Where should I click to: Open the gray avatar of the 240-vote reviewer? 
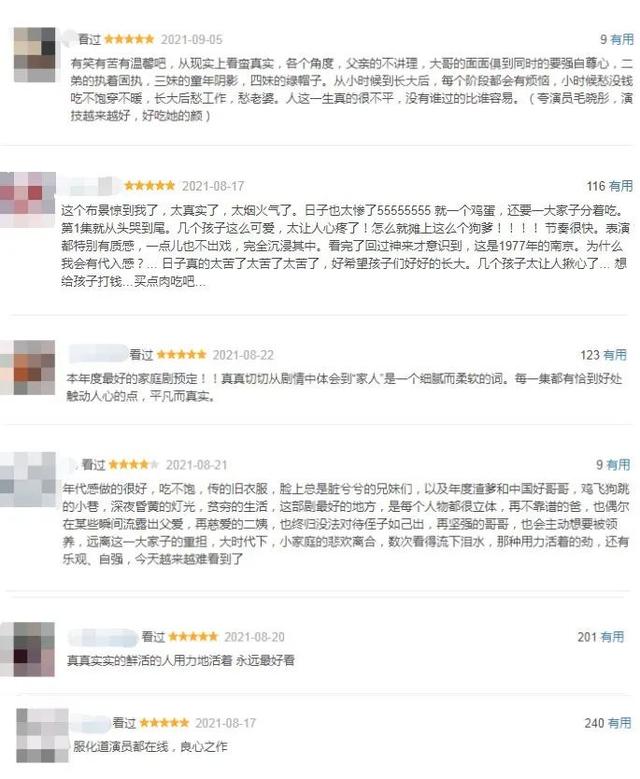point(42,735)
